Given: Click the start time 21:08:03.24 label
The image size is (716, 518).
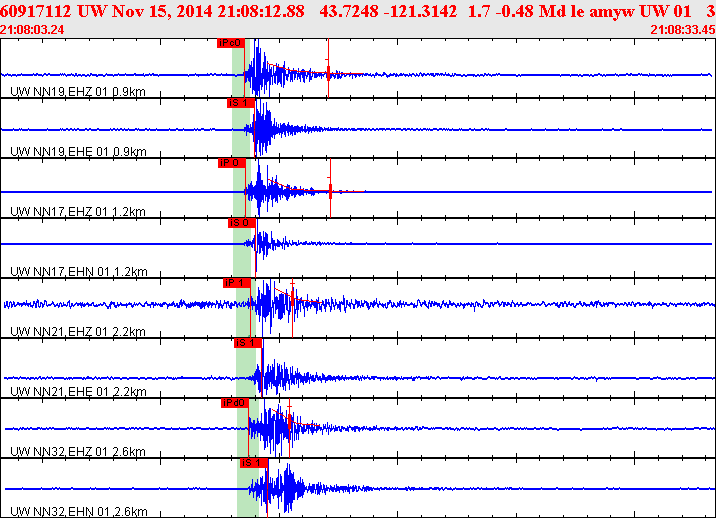Looking at the screenshot, I should click(34, 30).
